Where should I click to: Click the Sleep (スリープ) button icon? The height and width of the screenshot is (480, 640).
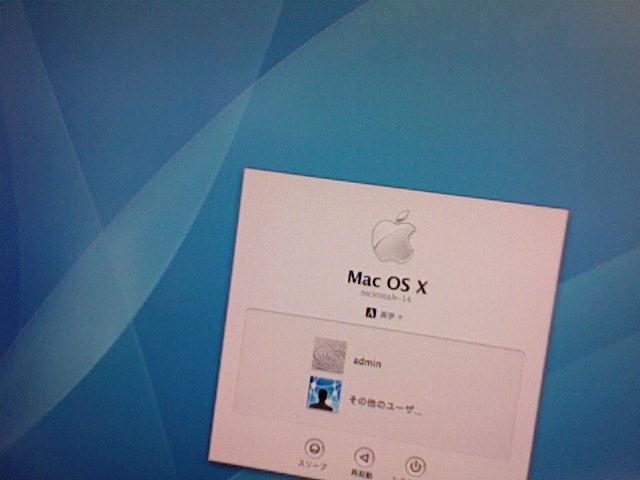tap(314, 448)
